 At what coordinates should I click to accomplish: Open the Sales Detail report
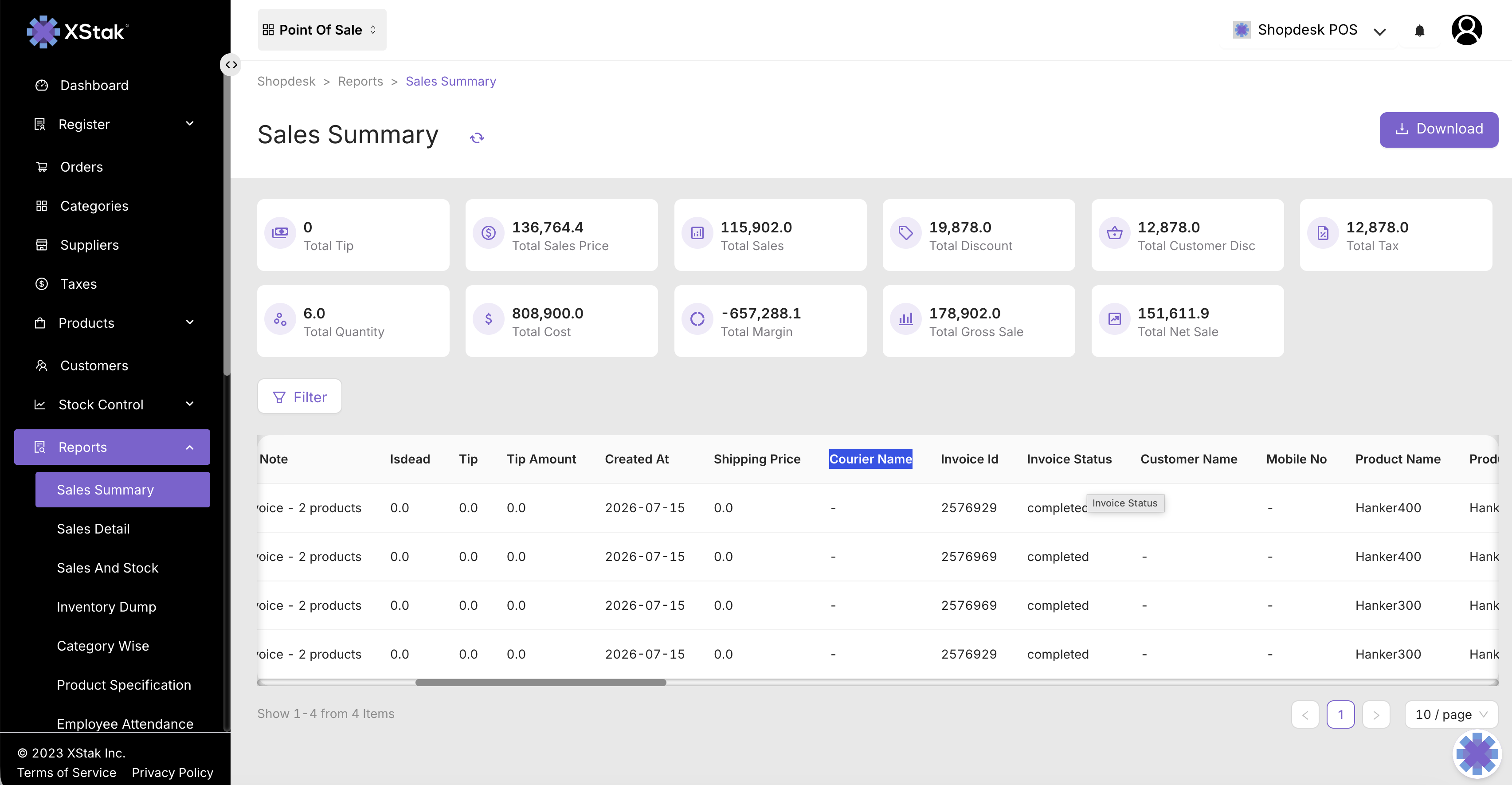click(x=93, y=528)
